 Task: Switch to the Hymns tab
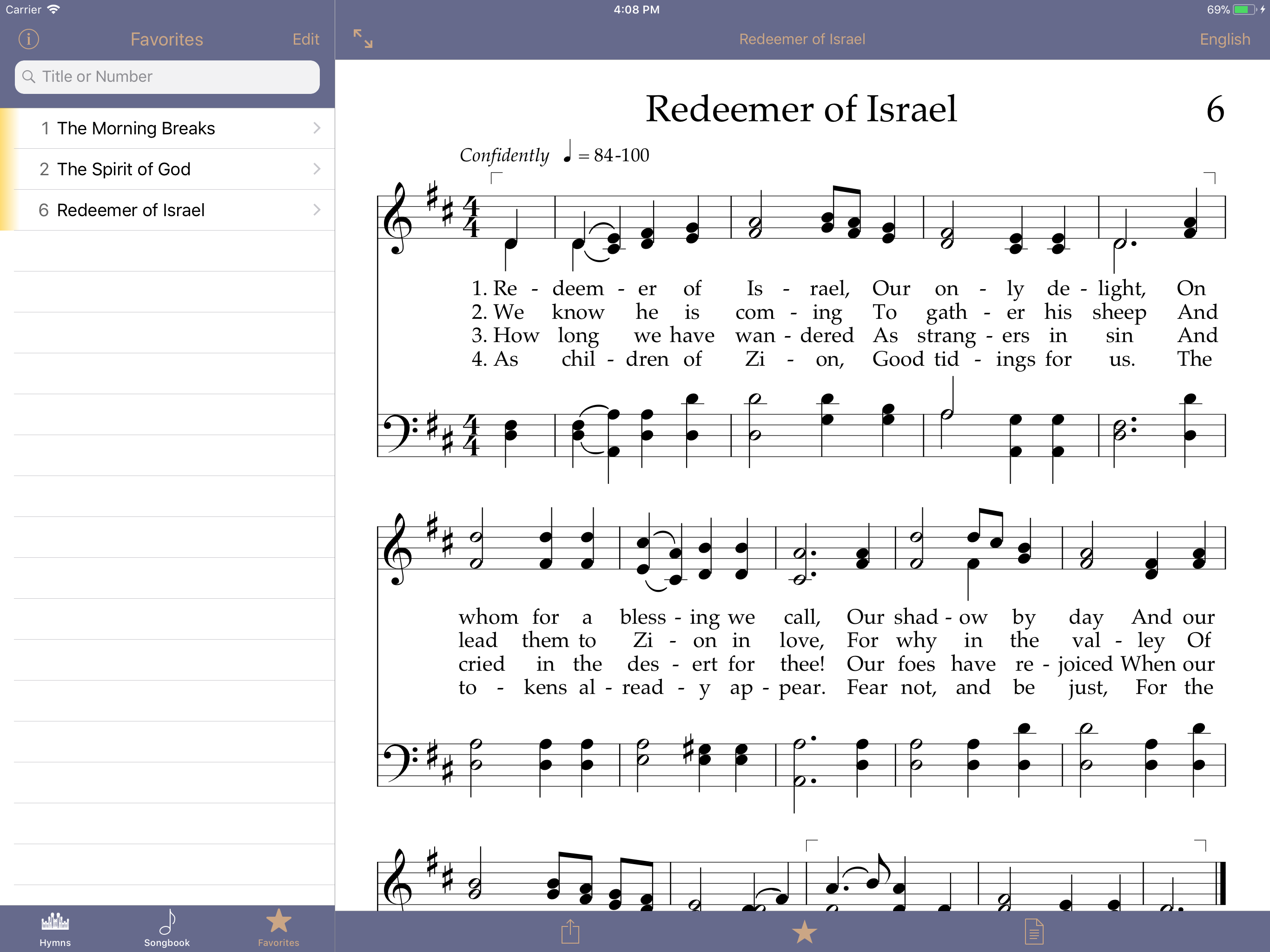click(x=55, y=928)
